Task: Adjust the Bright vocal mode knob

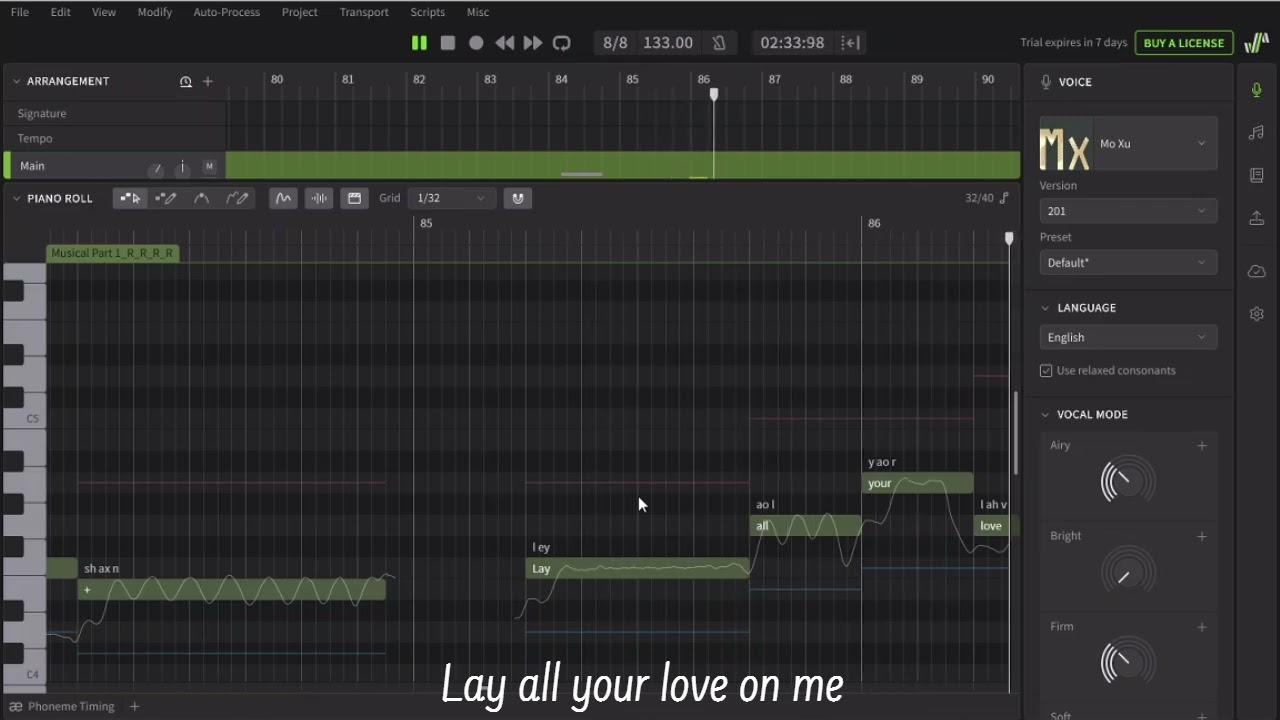Action: pyautogui.click(x=1128, y=573)
